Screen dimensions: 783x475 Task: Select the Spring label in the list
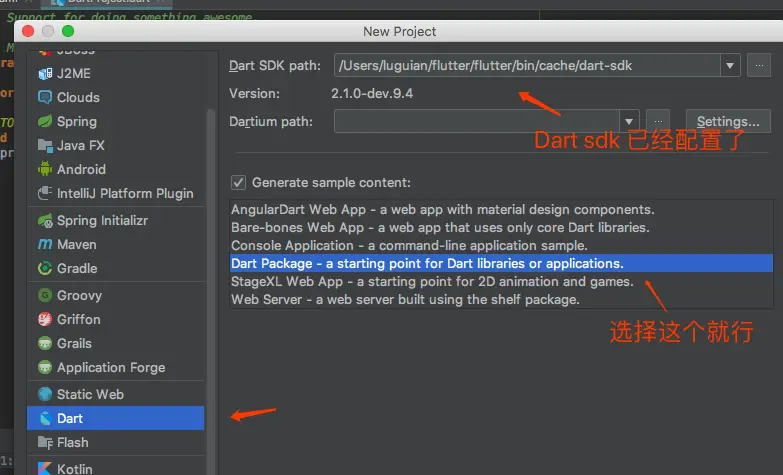(77, 121)
